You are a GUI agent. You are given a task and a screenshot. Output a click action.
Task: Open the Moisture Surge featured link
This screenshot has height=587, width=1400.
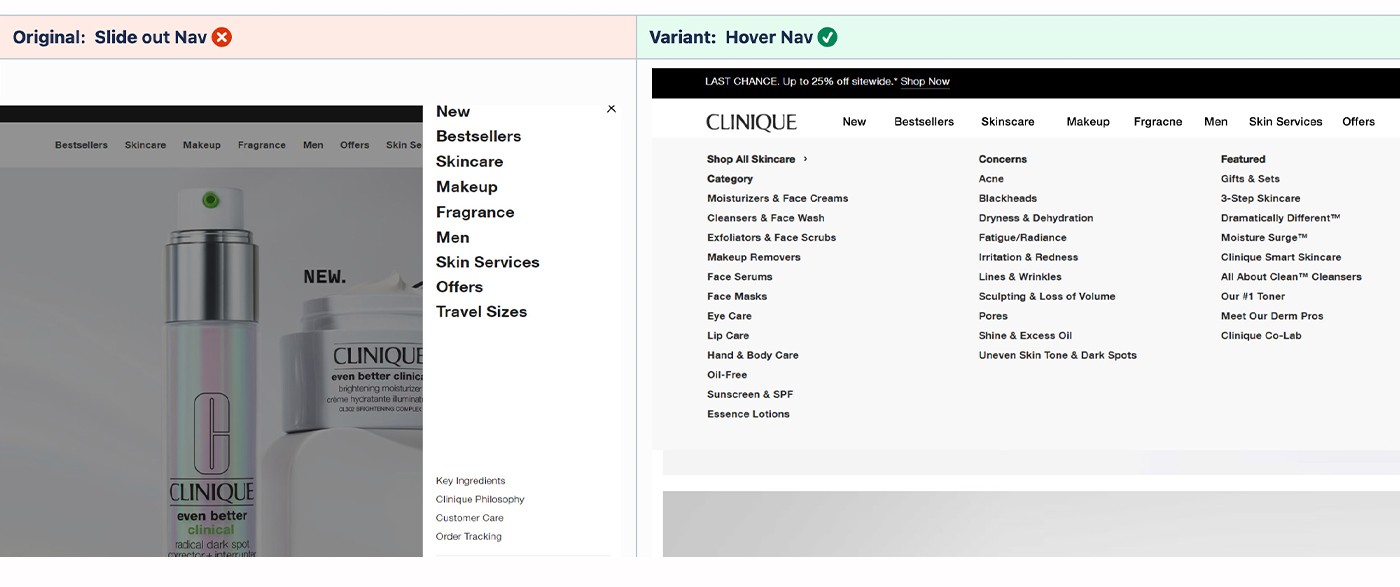pyautogui.click(x=1264, y=238)
